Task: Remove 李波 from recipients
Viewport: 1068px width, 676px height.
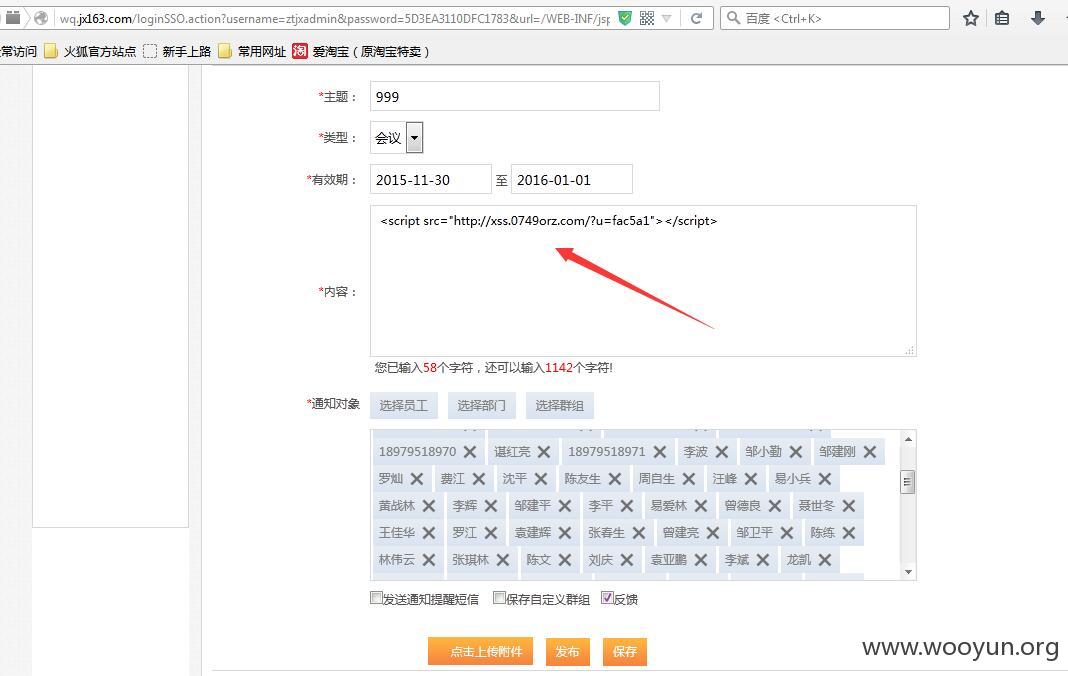Action: pyautogui.click(x=722, y=452)
